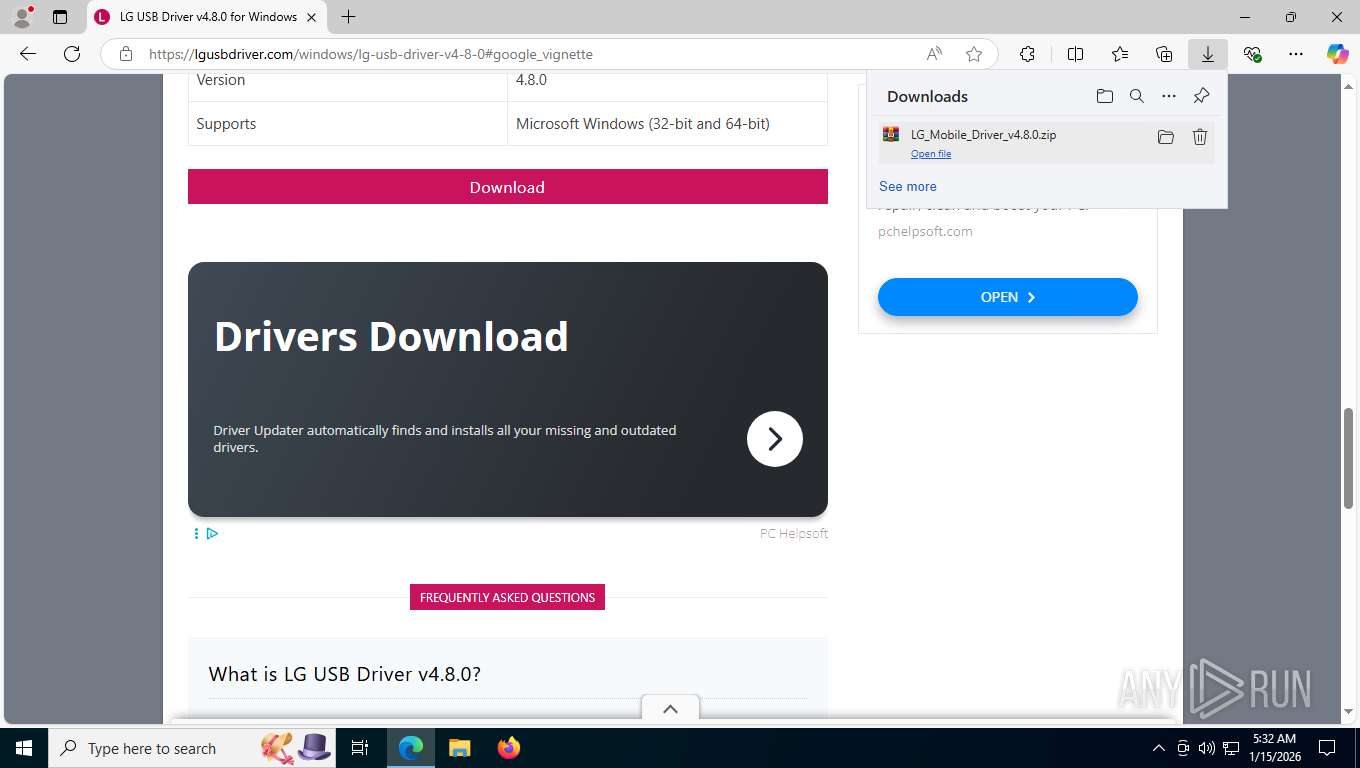Click the crimson Download button
1360x768 pixels.
508,187
